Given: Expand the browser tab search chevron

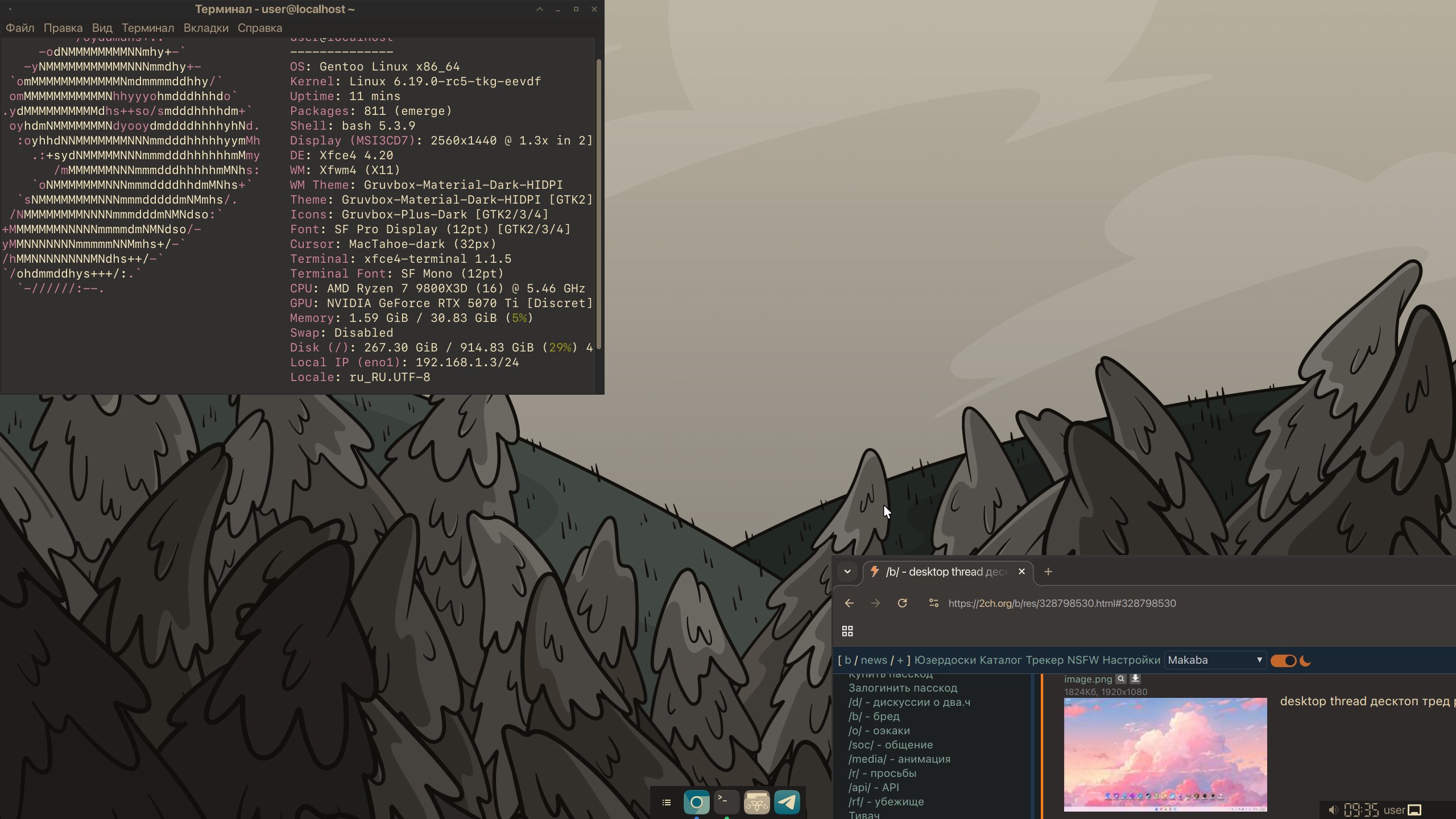Looking at the screenshot, I should click(x=847, y=572).
